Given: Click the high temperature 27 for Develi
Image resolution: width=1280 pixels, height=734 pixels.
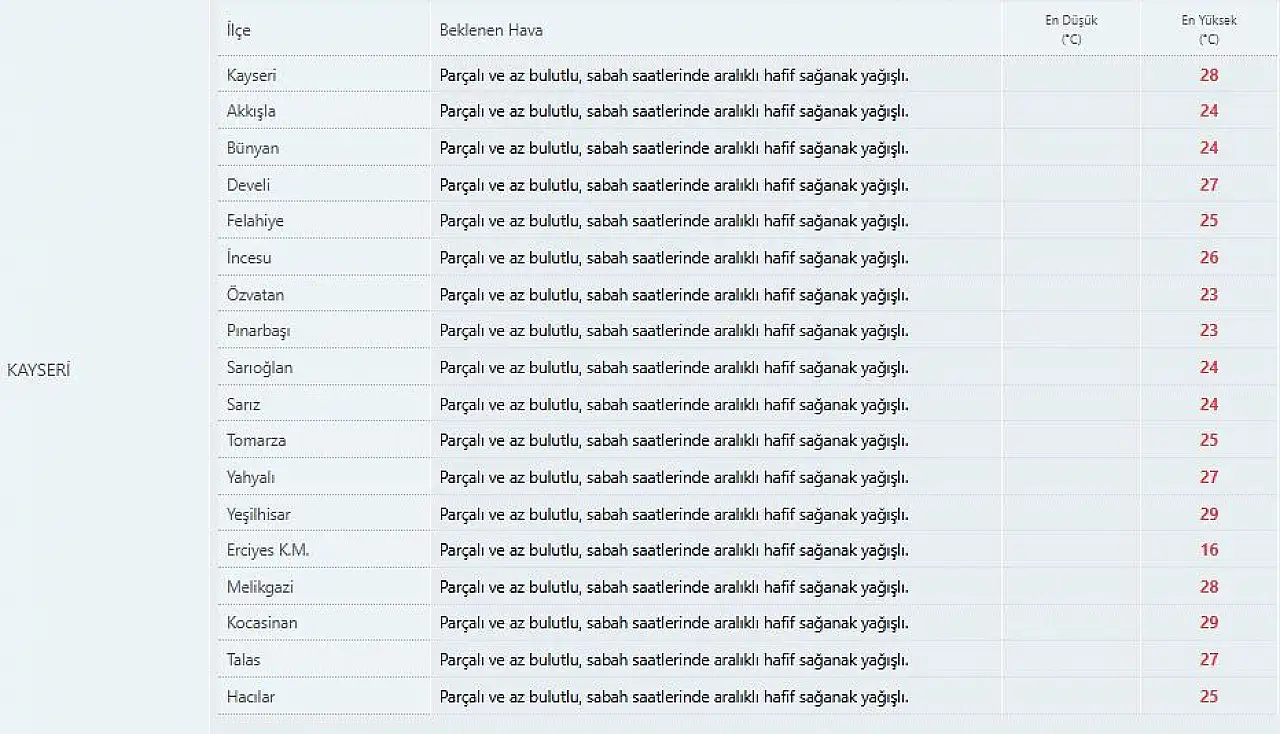Looking at the screenshot, I should pos(1209,185).
